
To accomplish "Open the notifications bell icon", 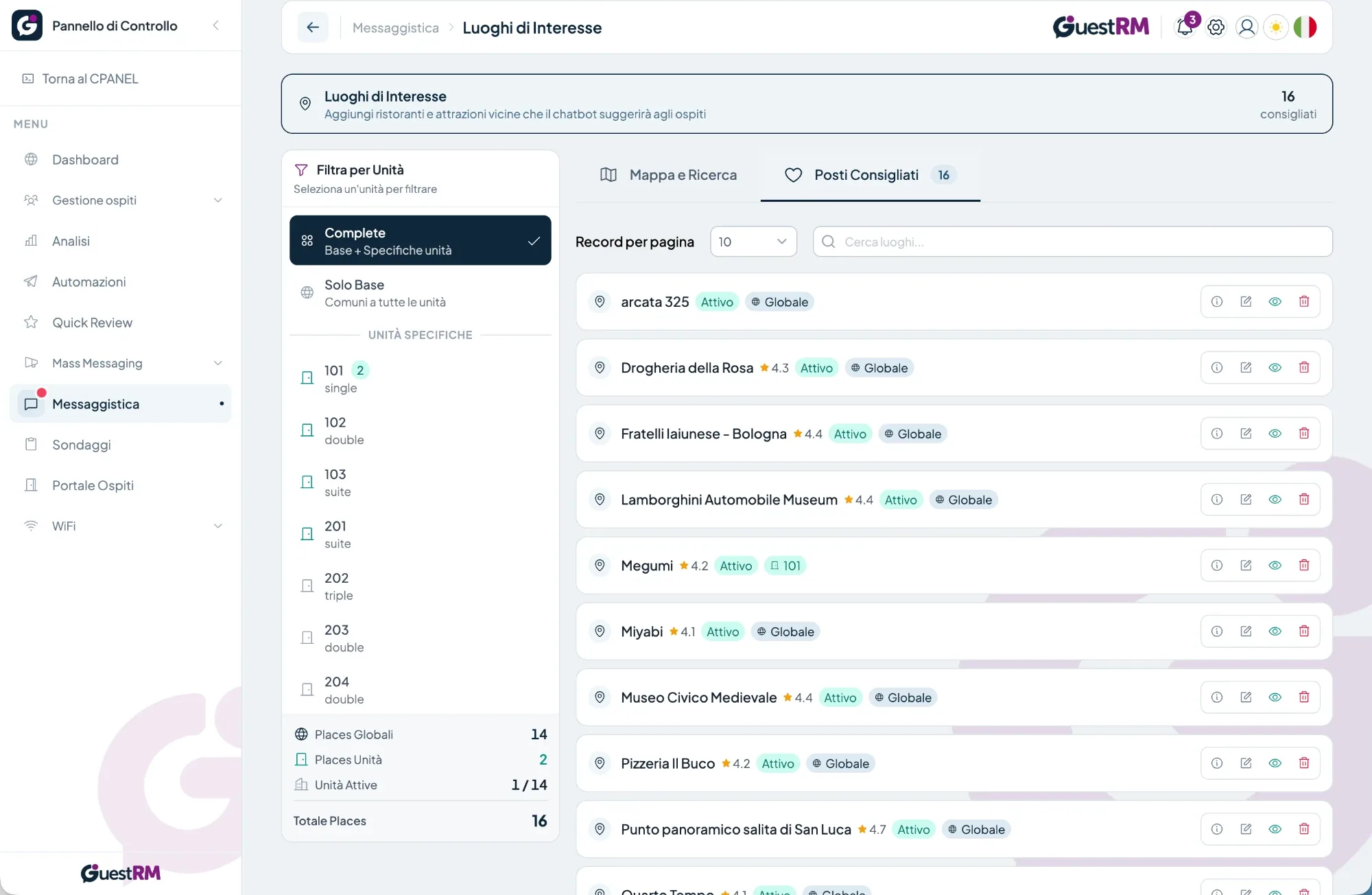I will point(1185,27).
